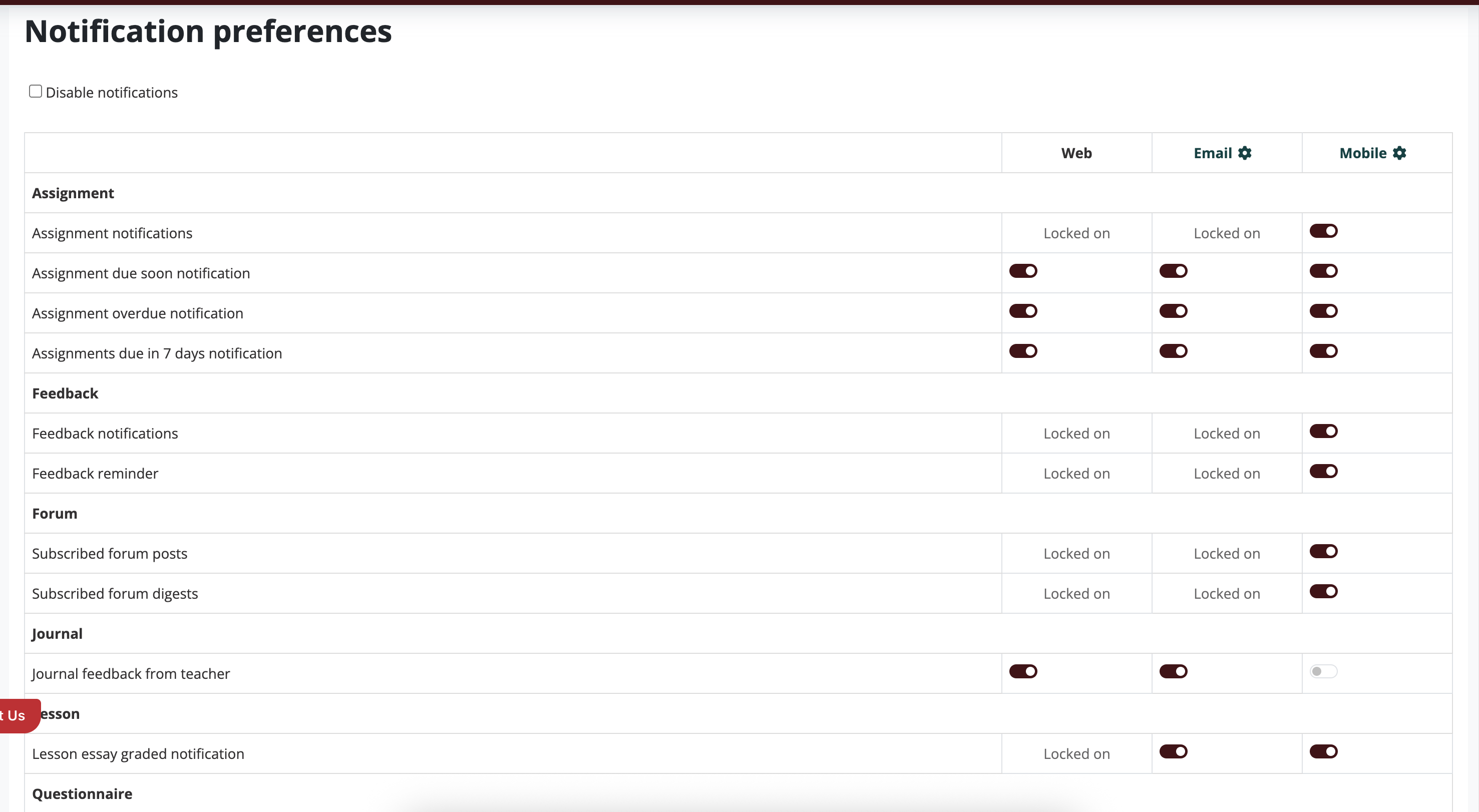This screenshot has width=1479, height=812.
Task: Toggle Web for Assignment due soon notification
Action: click(x=1023, y=271)
